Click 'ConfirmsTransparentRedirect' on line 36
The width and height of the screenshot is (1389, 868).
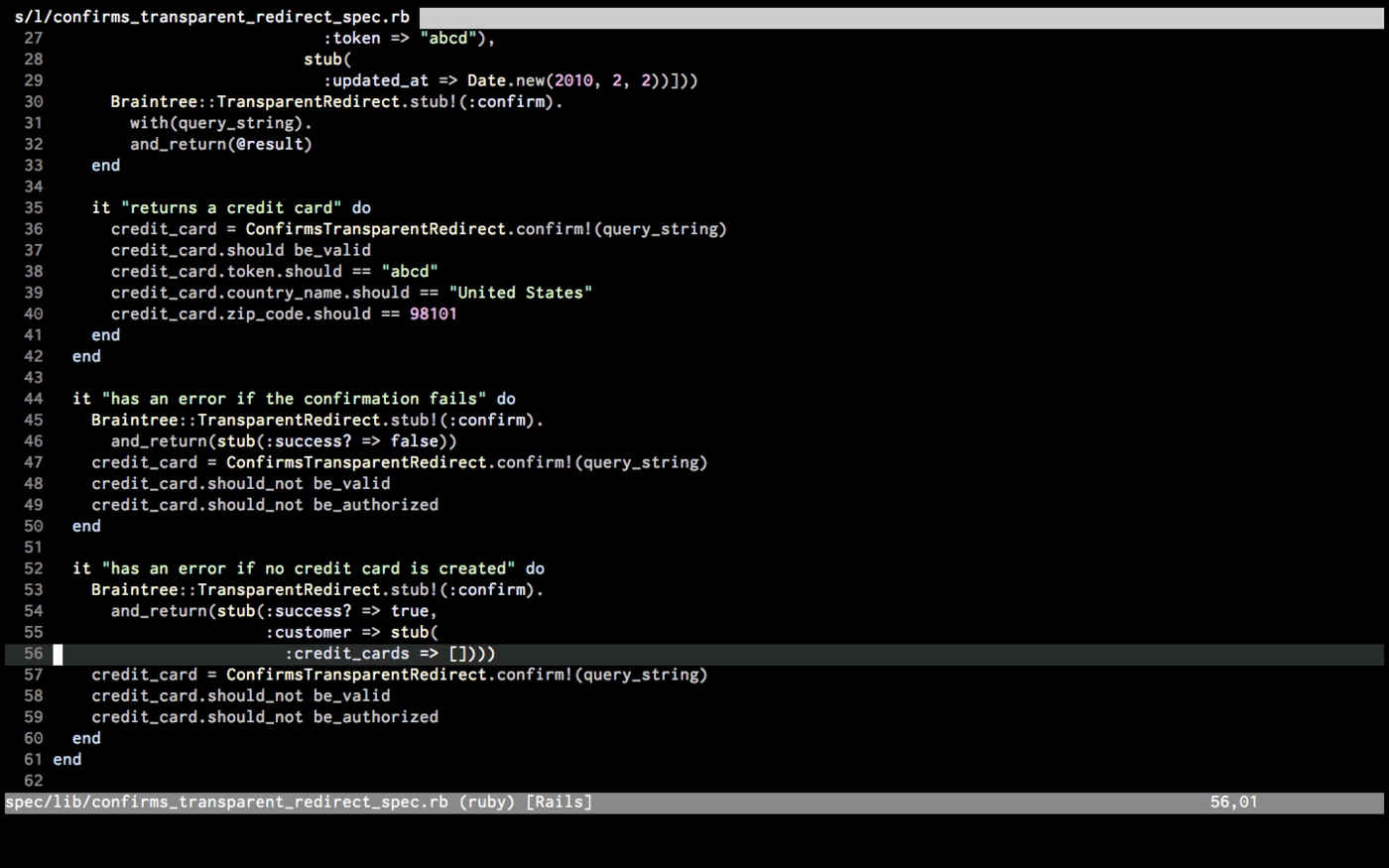point(376,229)
